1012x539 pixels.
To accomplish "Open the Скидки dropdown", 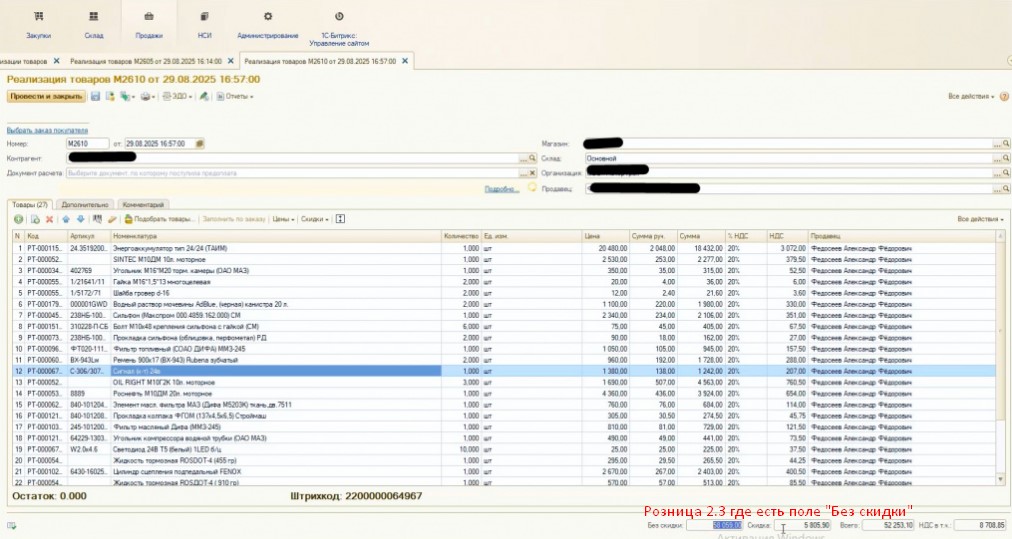I will pos(315,219).
